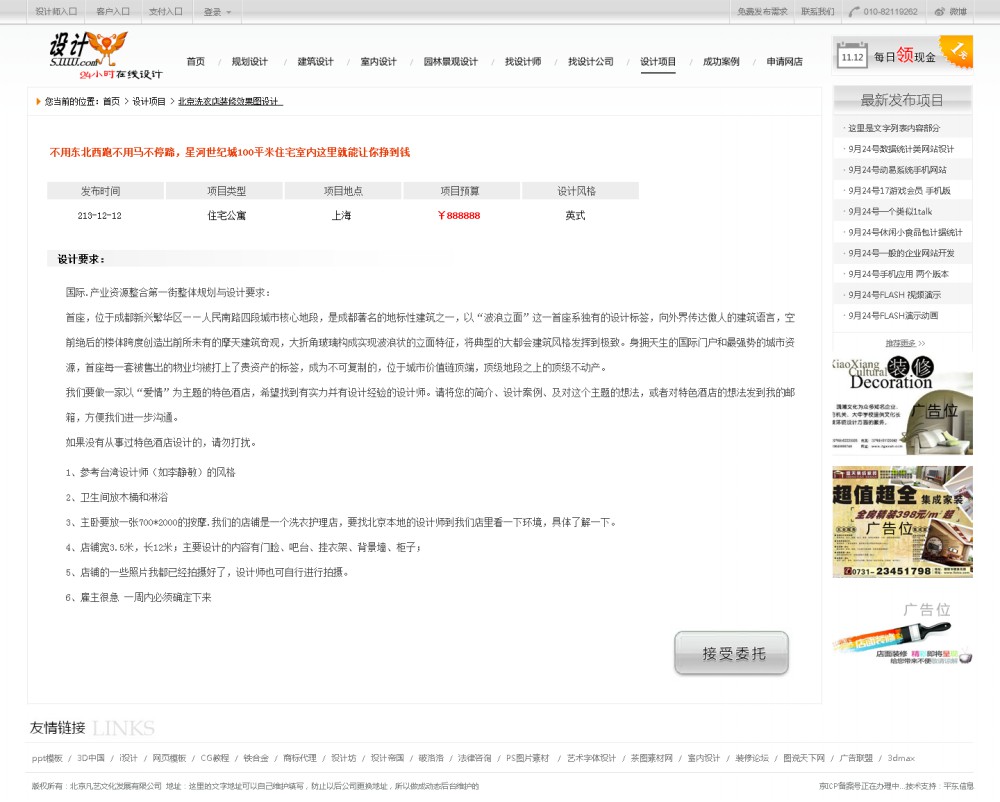Click the Weibo (微博) icon top right

coord(938,10)
